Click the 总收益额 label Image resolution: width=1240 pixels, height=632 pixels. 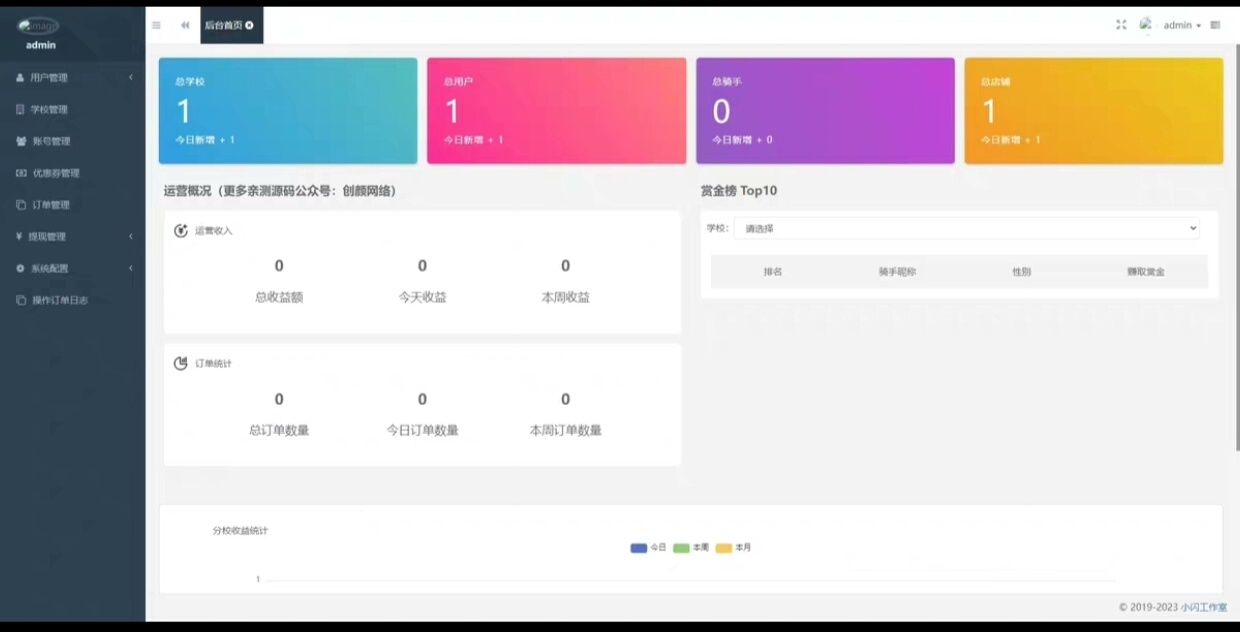tap(279, 297)
